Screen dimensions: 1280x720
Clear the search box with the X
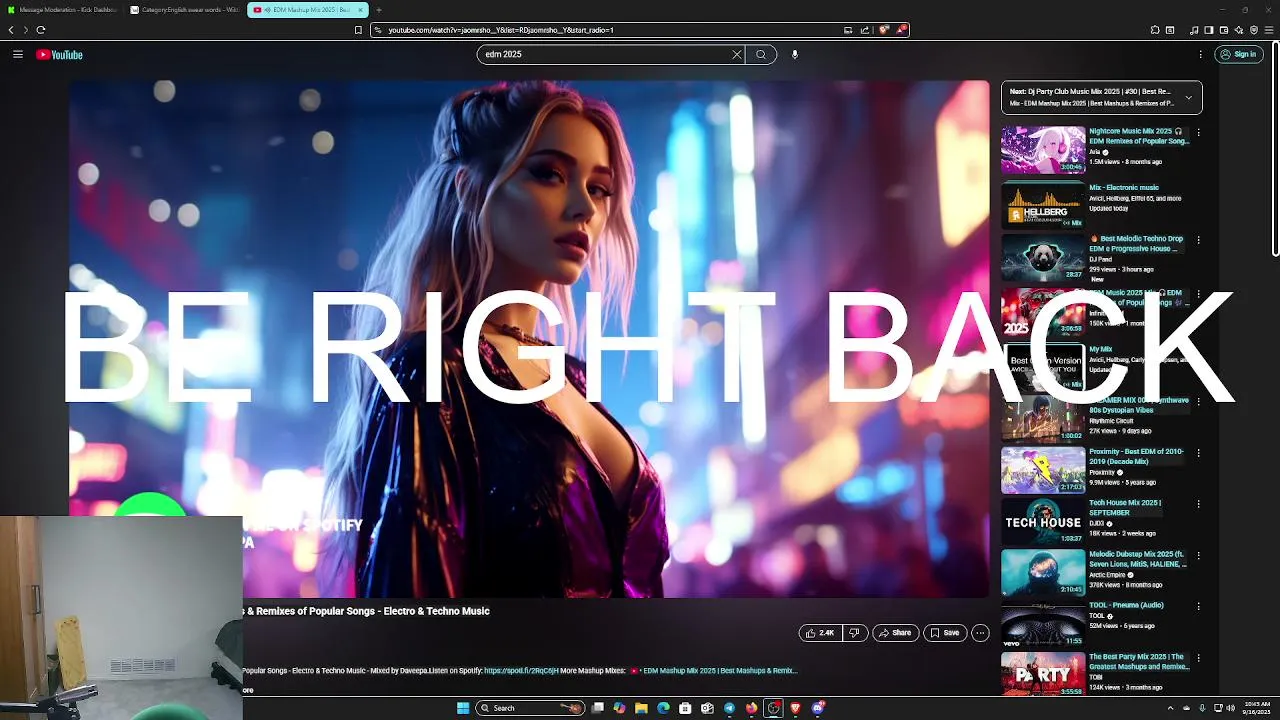[x=737, y=55]
